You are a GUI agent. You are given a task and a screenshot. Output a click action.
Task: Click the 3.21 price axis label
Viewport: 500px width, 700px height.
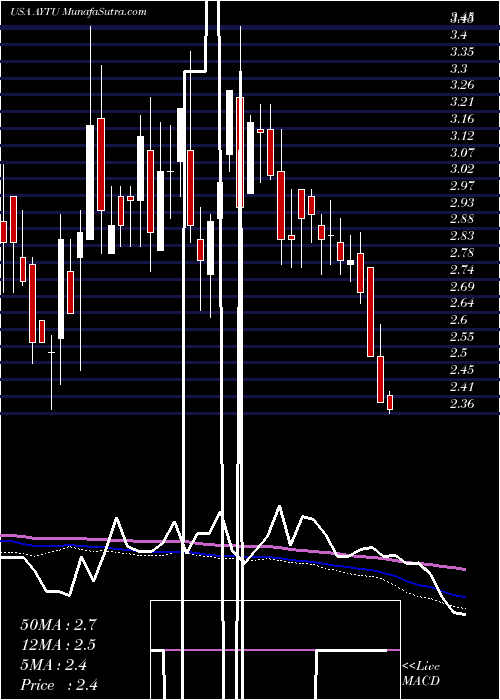(462, 102)
